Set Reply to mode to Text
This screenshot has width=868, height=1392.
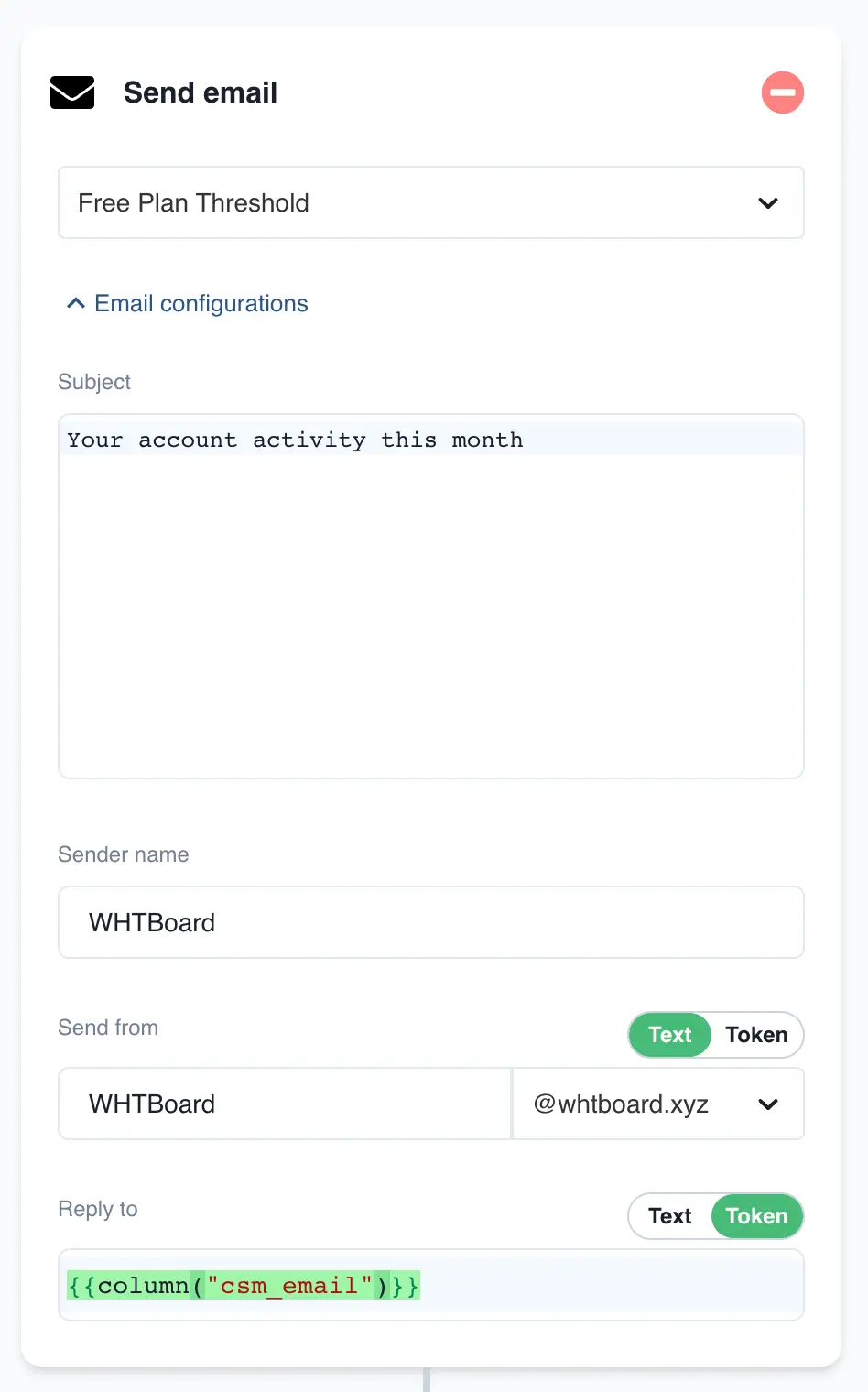[x=670, y=1216]
